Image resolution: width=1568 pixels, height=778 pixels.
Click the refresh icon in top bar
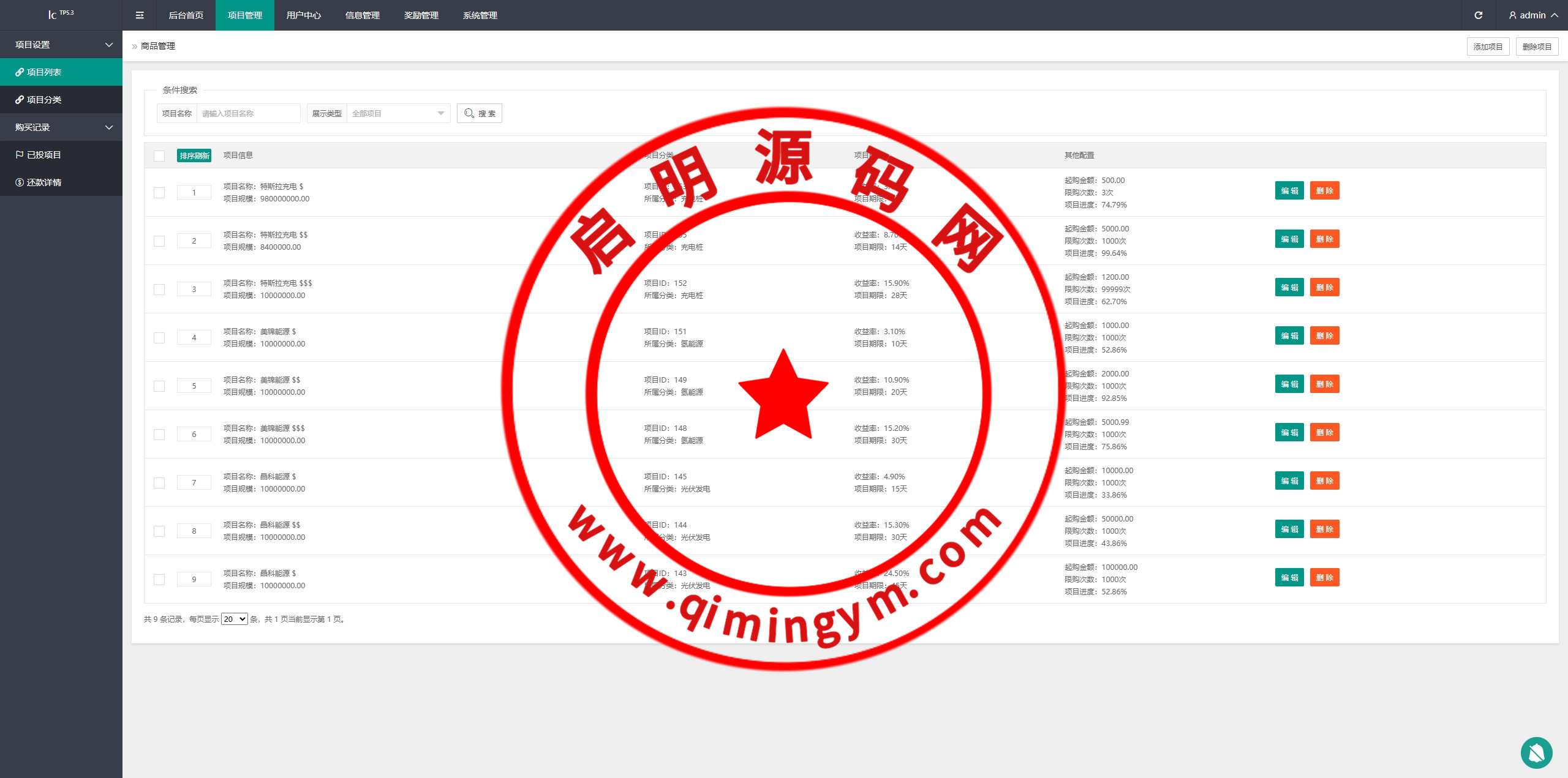pyautogui.click(x=1478, y=15)
